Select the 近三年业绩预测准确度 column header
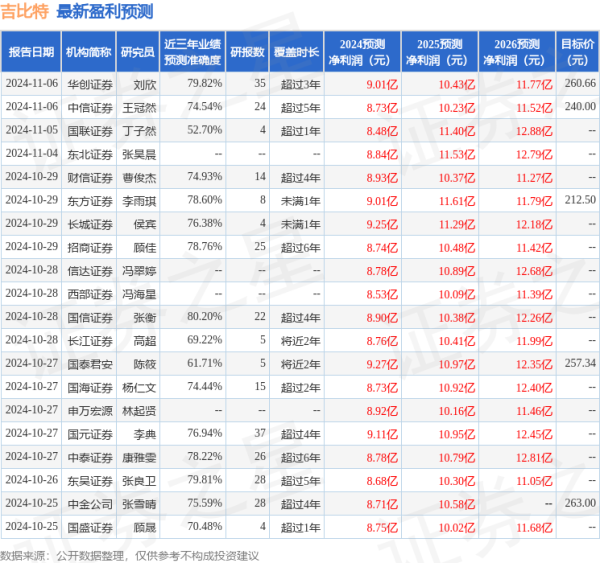This screenshot has height=563, width=600. pos(192,52)
